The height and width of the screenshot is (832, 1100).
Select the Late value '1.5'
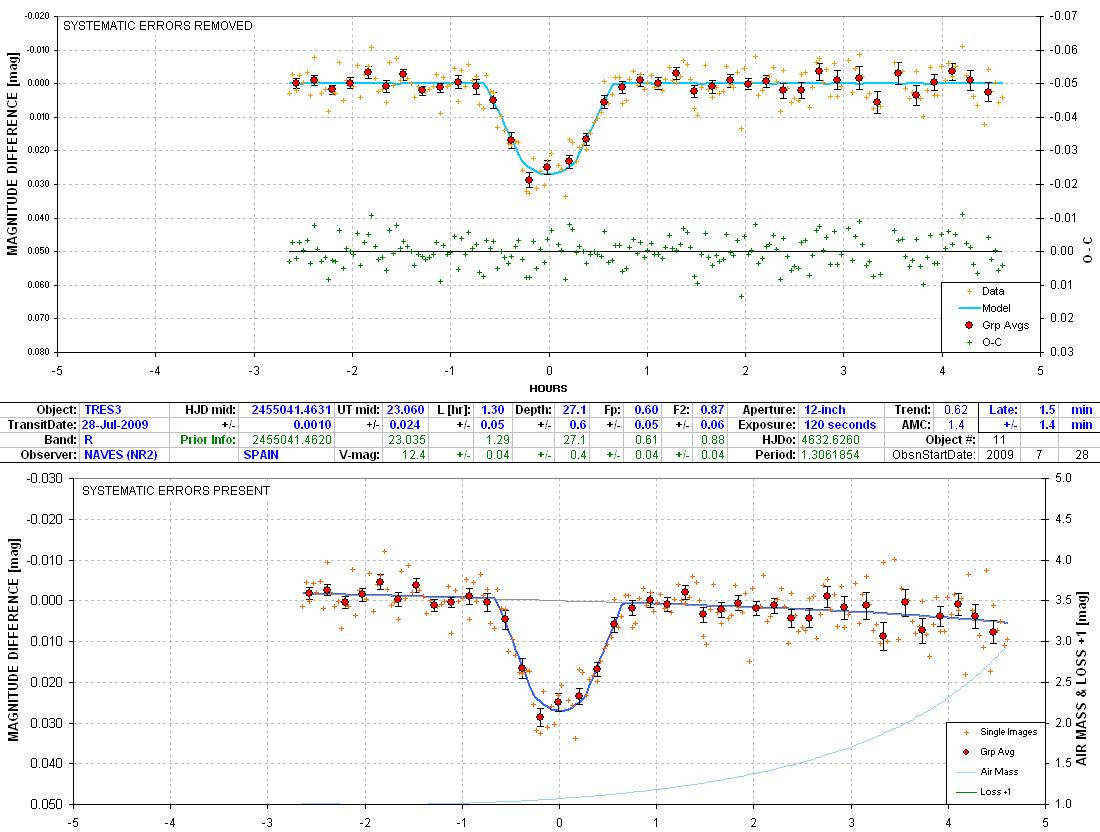pyautogui.click(x=1047, y=410)
